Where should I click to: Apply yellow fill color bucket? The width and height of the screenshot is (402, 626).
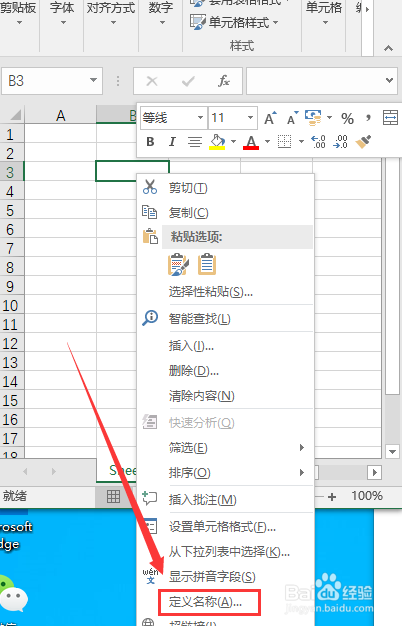pyautogui.click(x=217, y=142)
